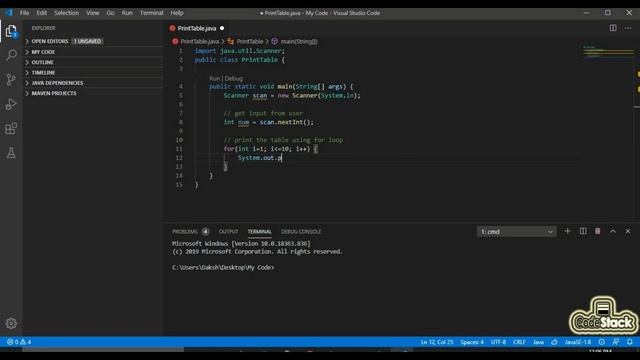Split the terminal panel
This screenshot has height=360, width=640.
click(x=583, y=231)
